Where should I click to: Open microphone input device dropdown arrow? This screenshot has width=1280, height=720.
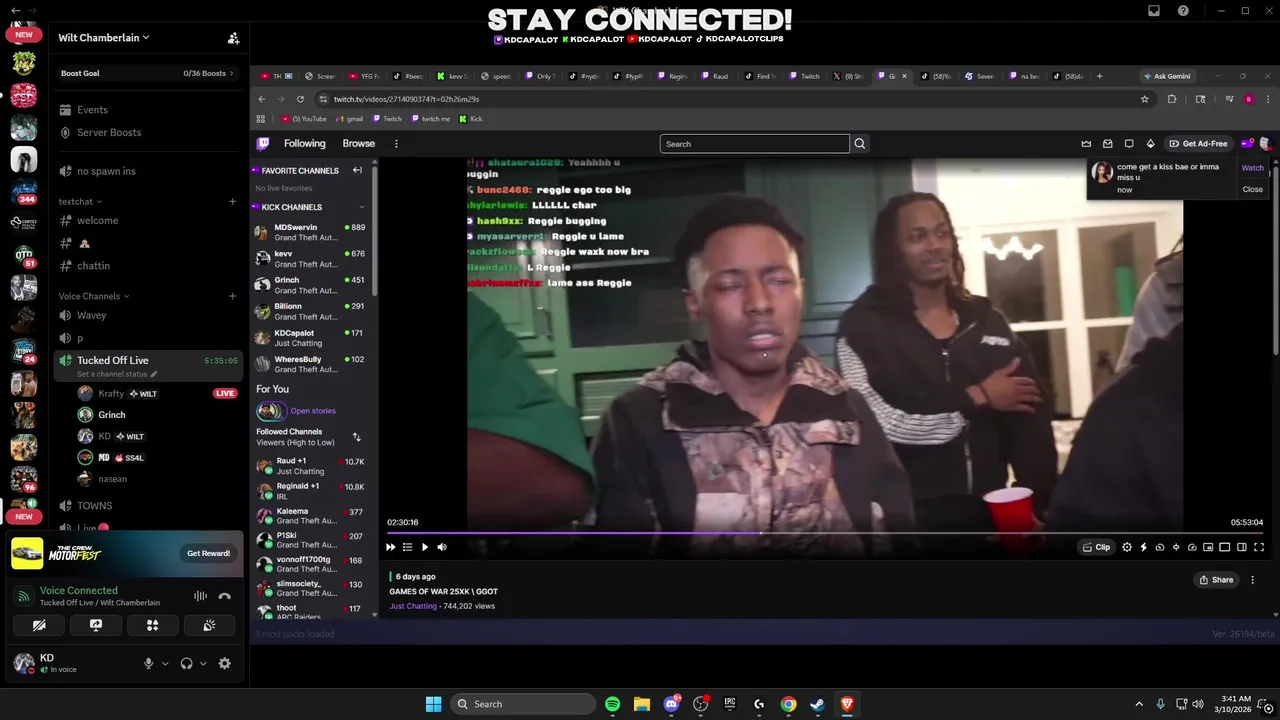click(165, 663)
